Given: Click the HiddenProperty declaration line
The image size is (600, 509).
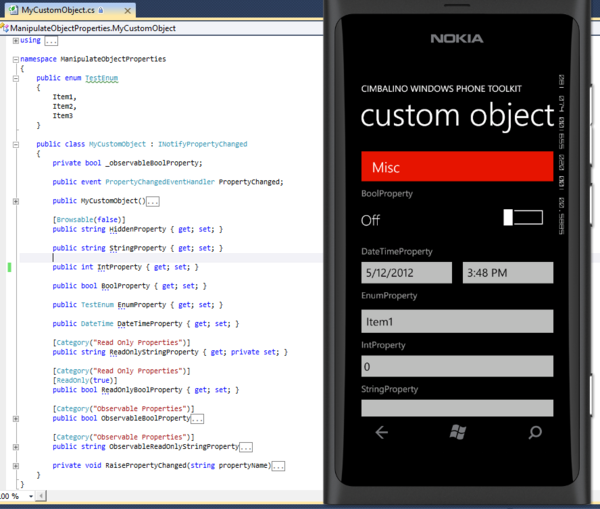Looking at the screenshot, I should tap(137, 229).
